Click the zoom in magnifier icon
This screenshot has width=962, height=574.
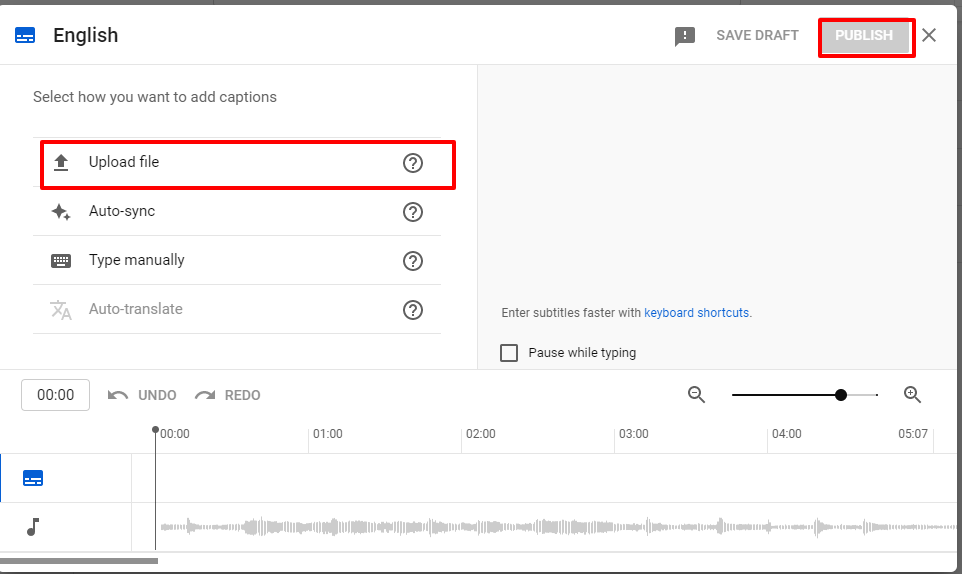coord(912,395)
